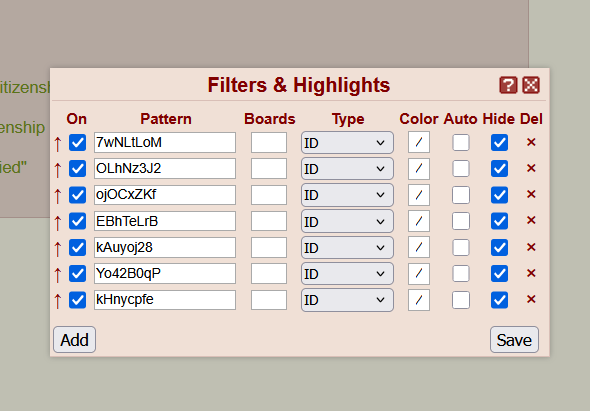Enable Auto for the Yo42B0qP filter
This screenshot has width=590, height=411.
[x=461, y=274]
